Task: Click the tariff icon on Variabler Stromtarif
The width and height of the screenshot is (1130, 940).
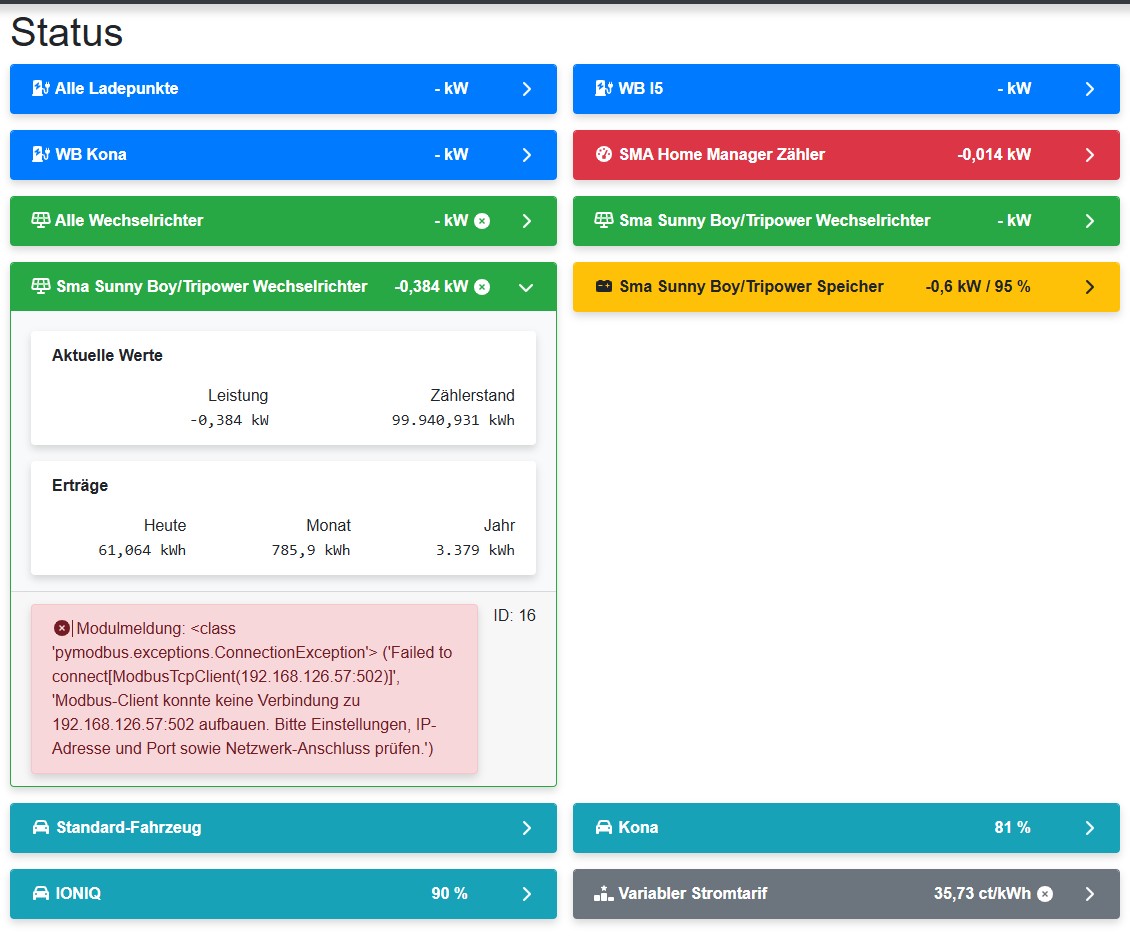Action: click(603, 894)
